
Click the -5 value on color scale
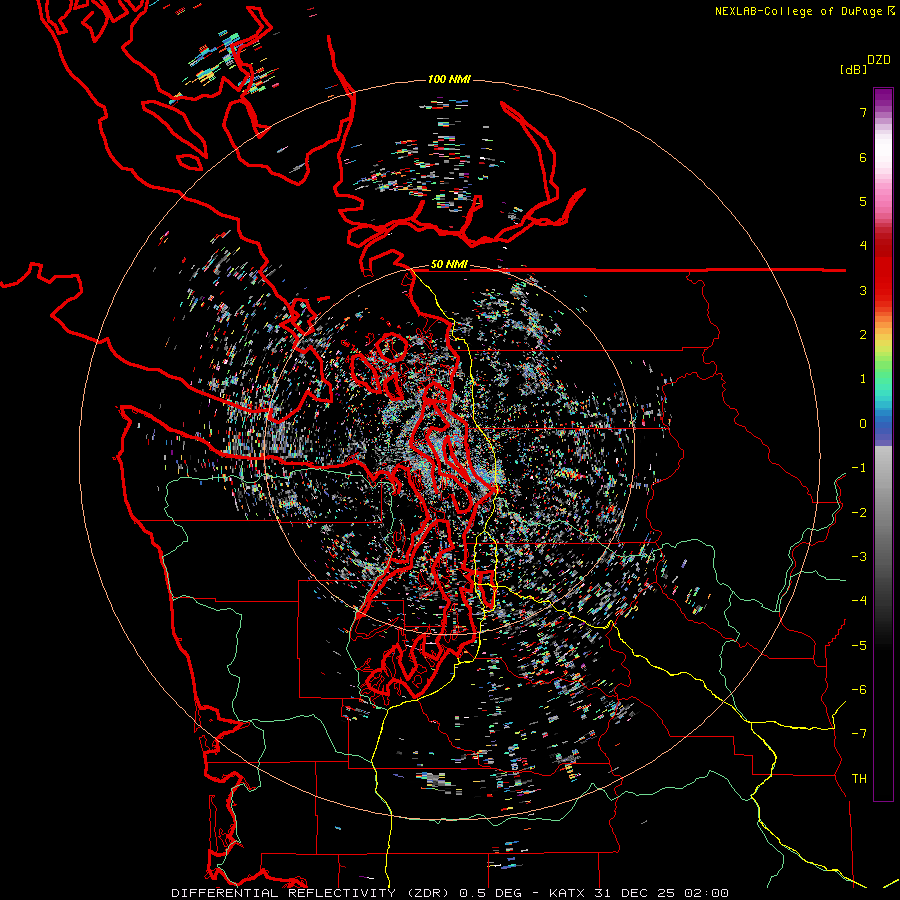pos(859,646)
